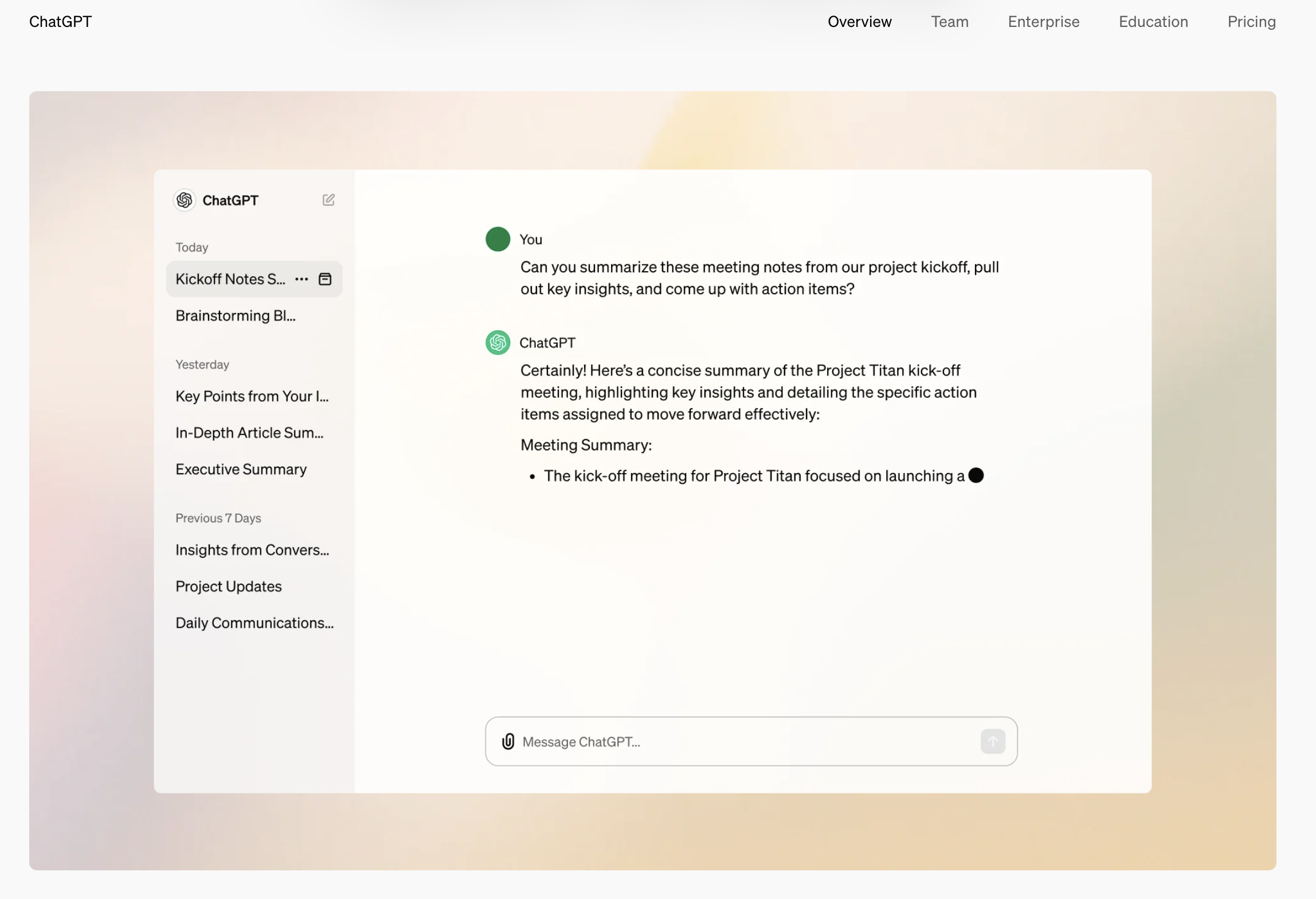Click the ChatGPT sender name in conversation
The image size is (1316, 899).
click(547, 343)
